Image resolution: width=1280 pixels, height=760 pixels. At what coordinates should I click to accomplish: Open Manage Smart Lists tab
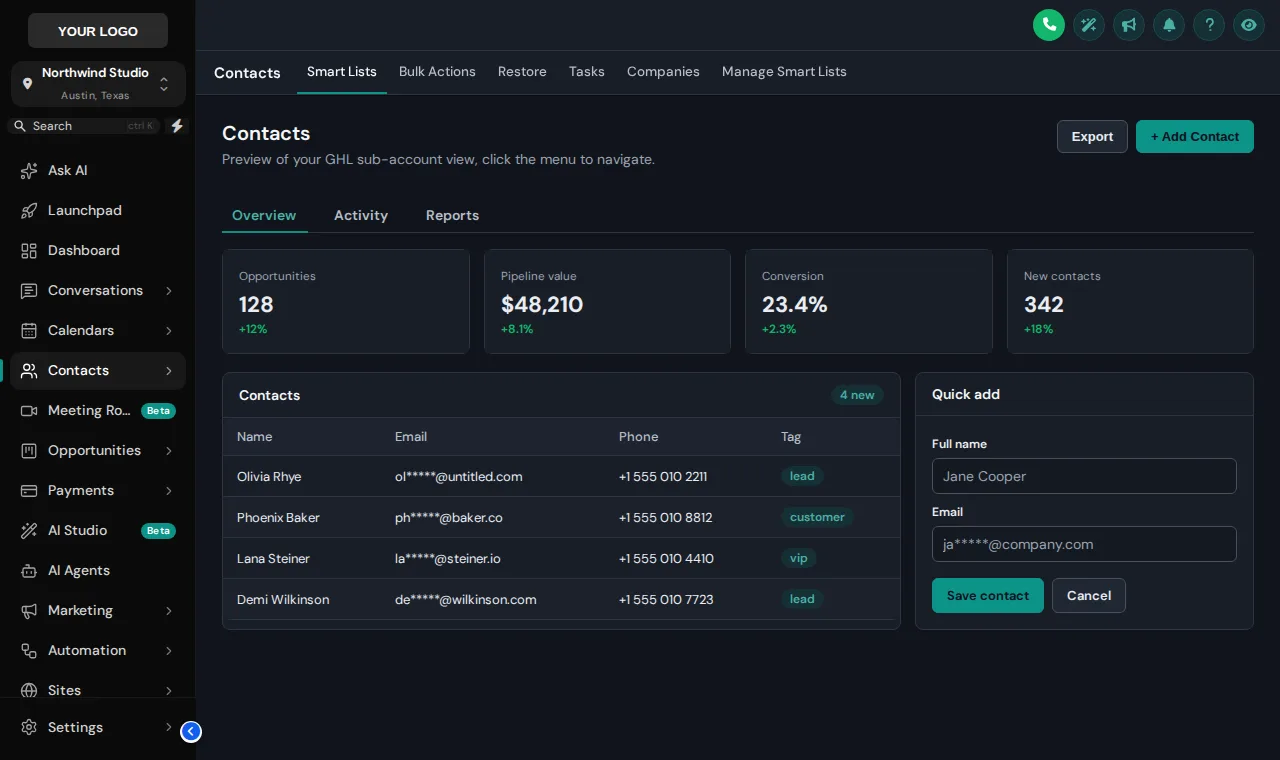tap(784, 72)
